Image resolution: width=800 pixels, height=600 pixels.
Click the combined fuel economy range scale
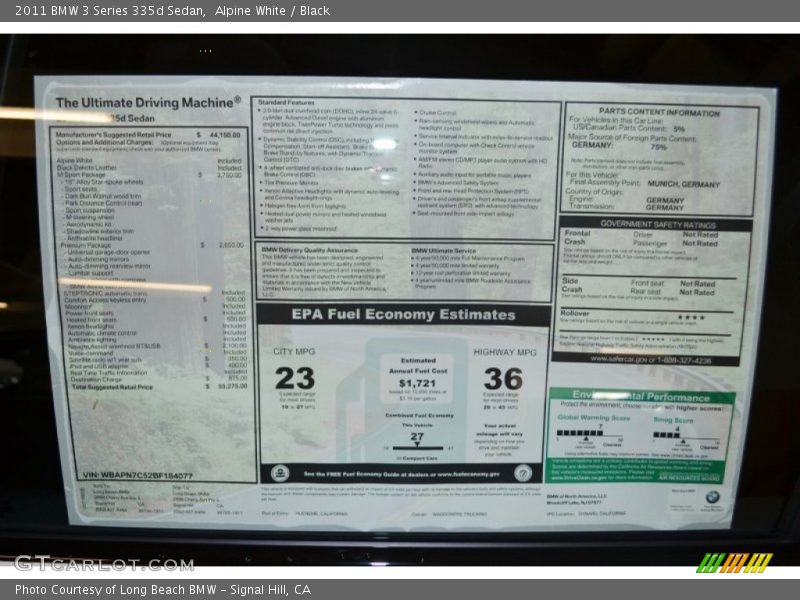click(x=418, y=448)
